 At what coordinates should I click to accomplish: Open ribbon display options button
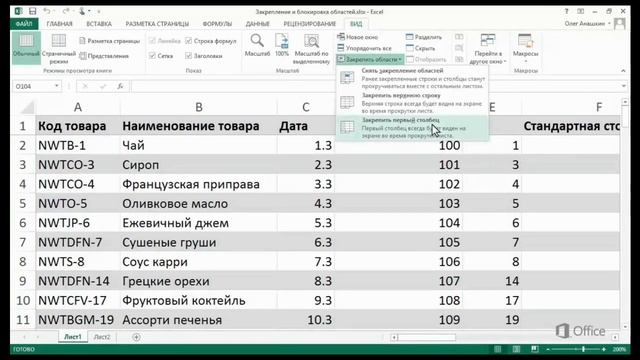click(x=580, y=11)
